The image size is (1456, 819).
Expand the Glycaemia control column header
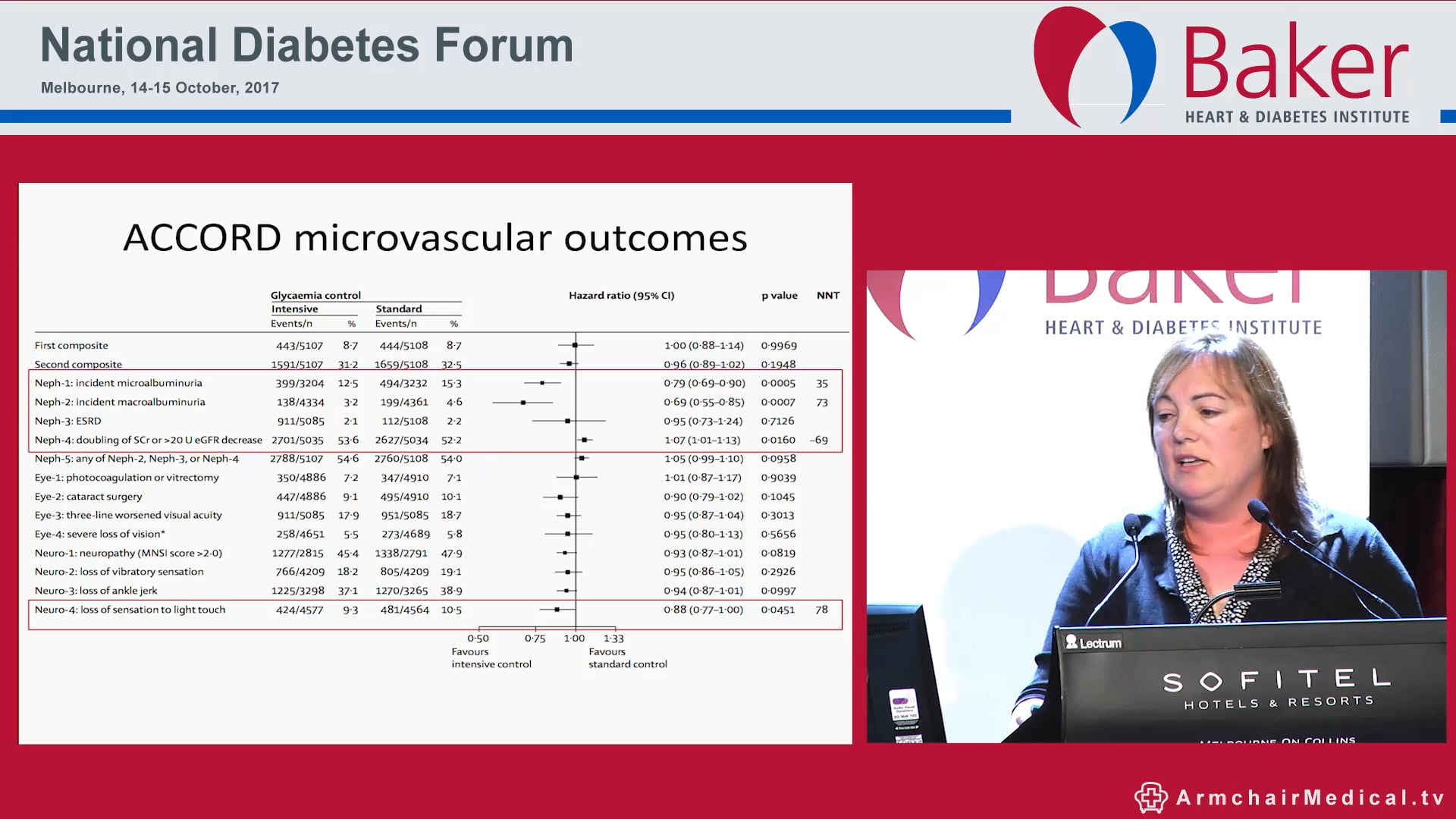315,295
